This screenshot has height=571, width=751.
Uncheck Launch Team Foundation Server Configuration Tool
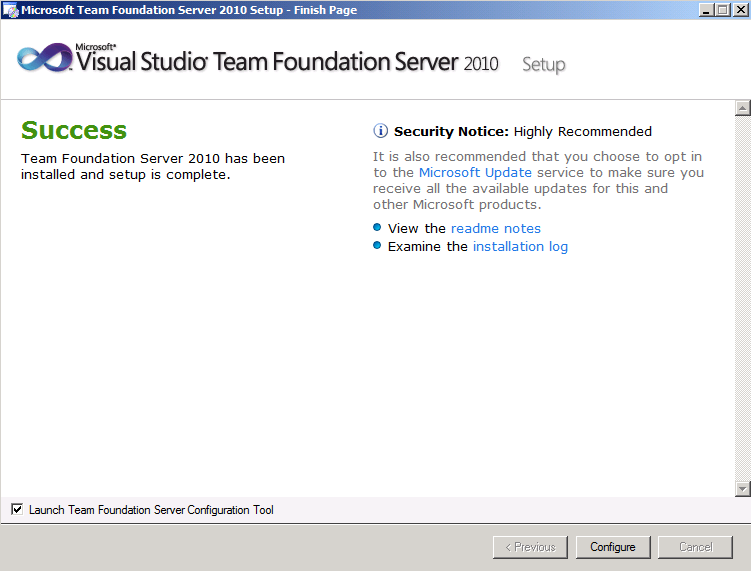(17, 509)
